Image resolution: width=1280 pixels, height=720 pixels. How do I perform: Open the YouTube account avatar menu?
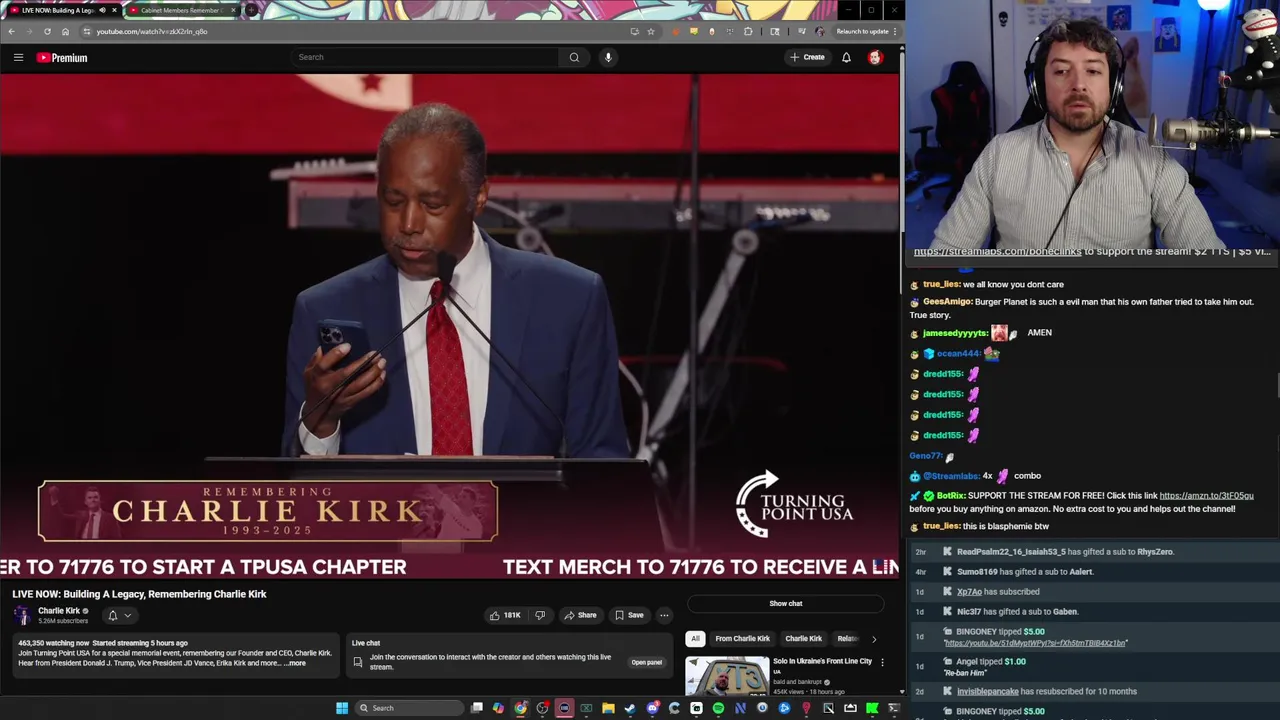point(875,57)
